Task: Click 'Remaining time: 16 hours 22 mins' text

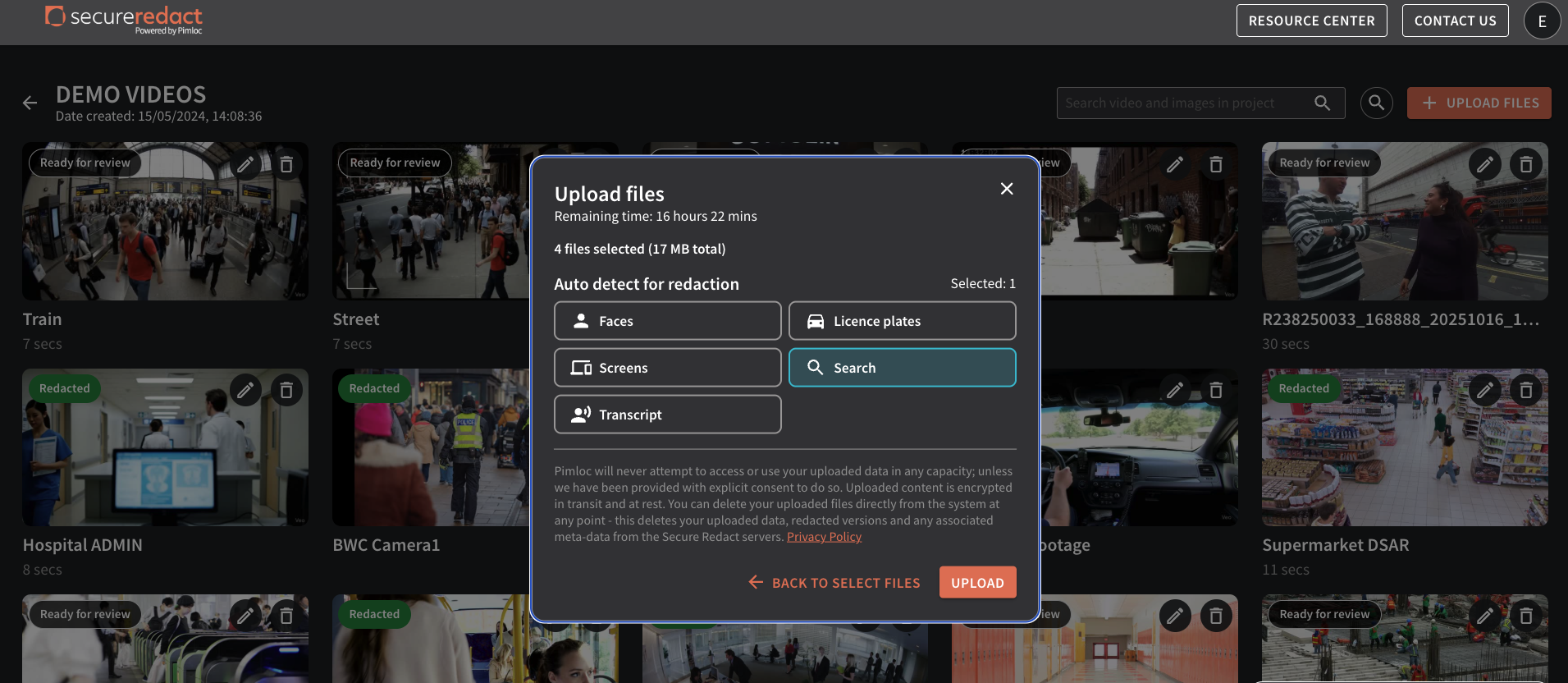Action: [x=656, y=216]
